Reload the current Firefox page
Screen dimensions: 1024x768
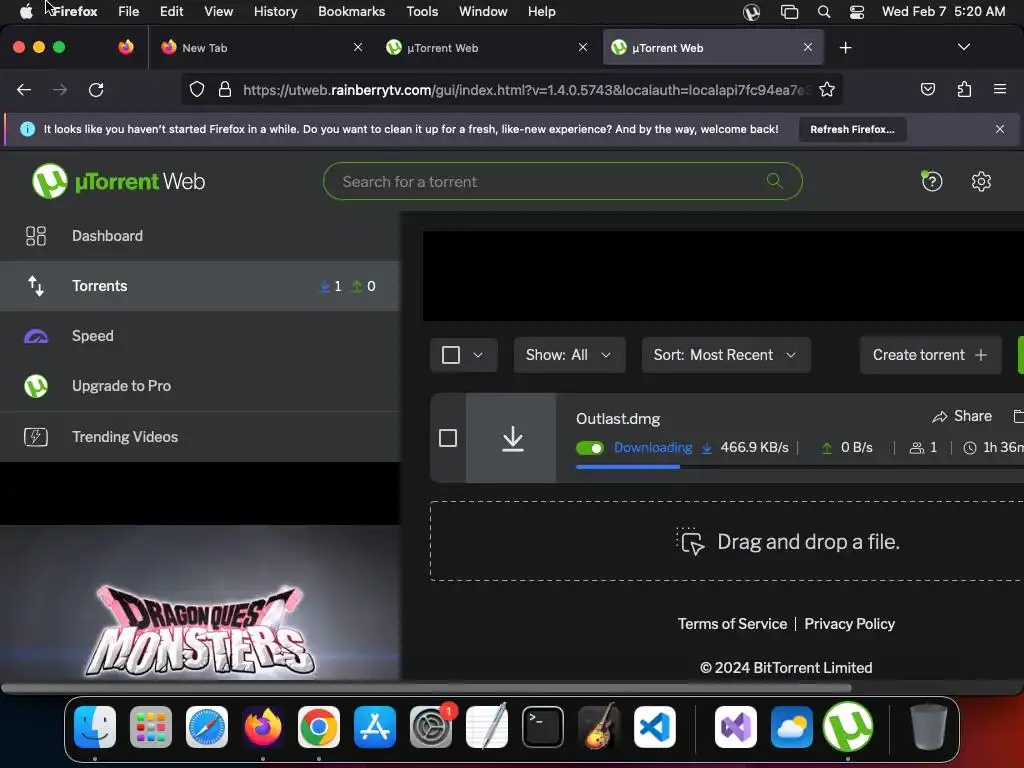click(96, 89)
